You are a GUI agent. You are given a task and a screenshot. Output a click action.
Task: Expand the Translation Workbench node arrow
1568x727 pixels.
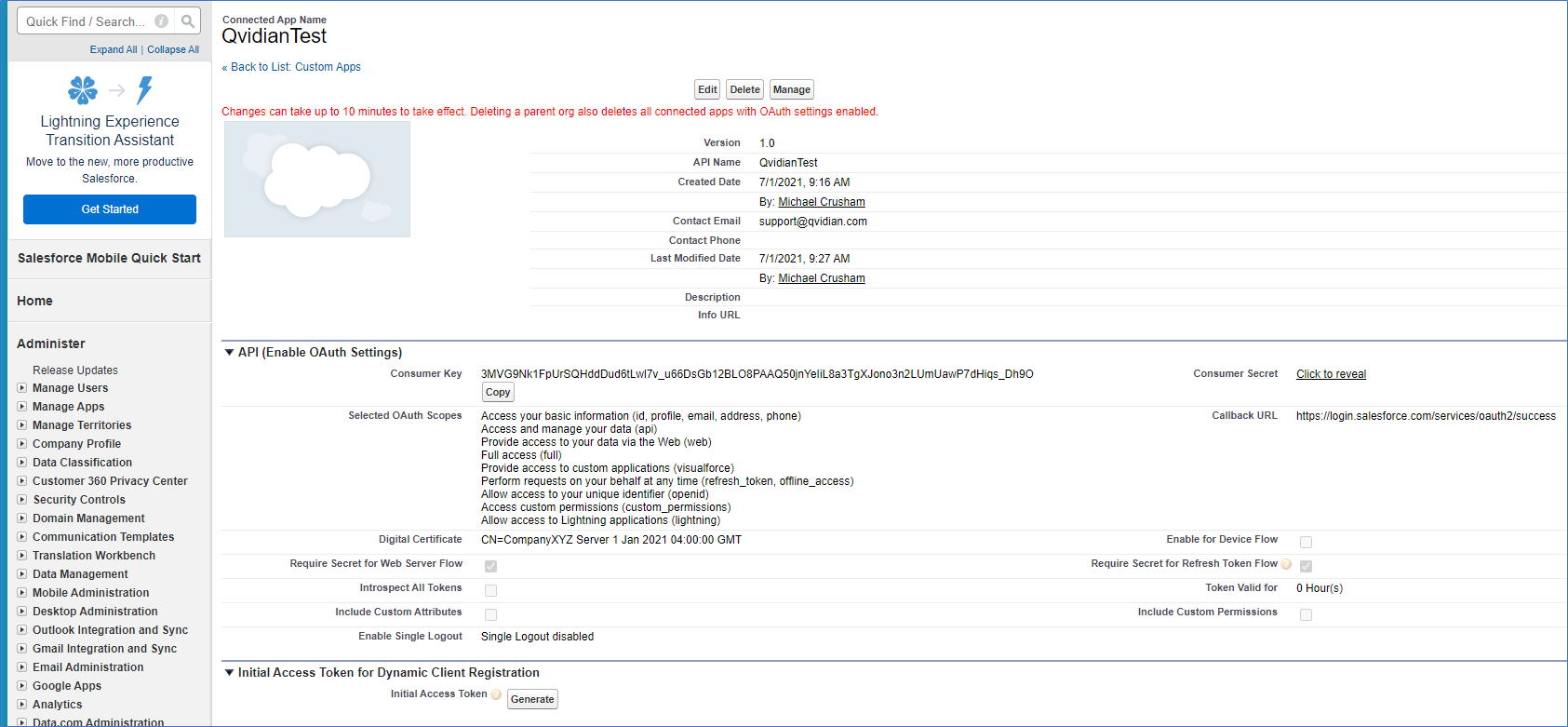pyautogui.click(x=22, y=556)
